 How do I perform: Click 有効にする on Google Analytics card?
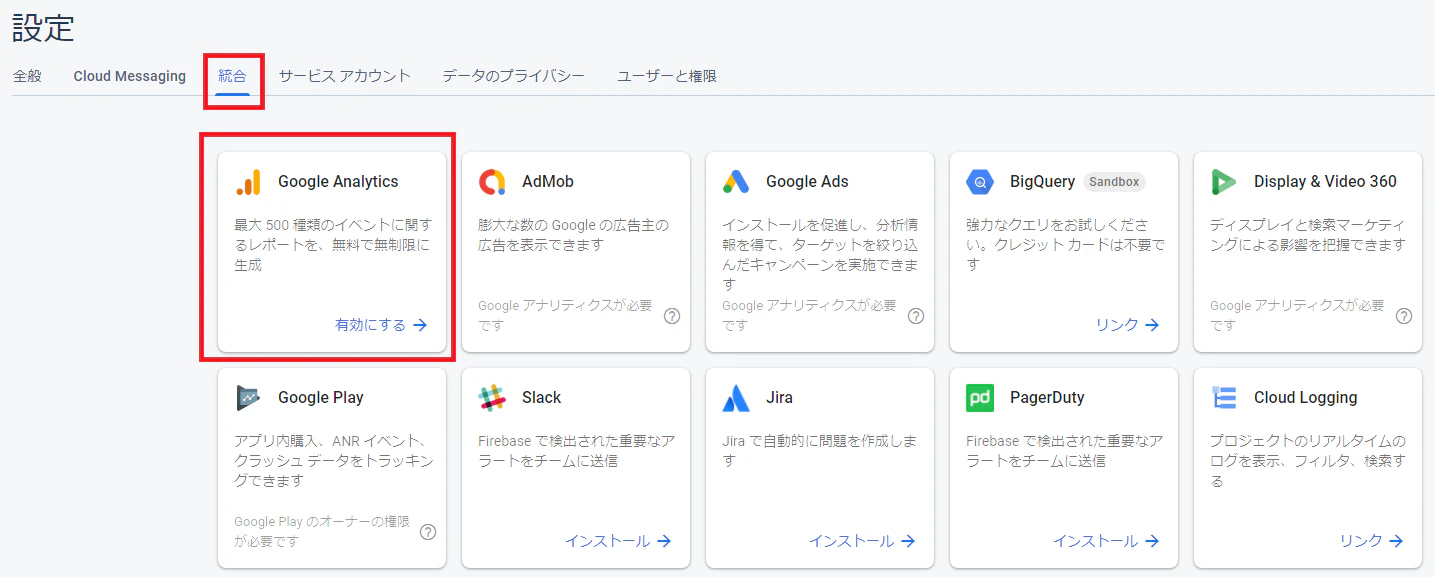point(382,325)
